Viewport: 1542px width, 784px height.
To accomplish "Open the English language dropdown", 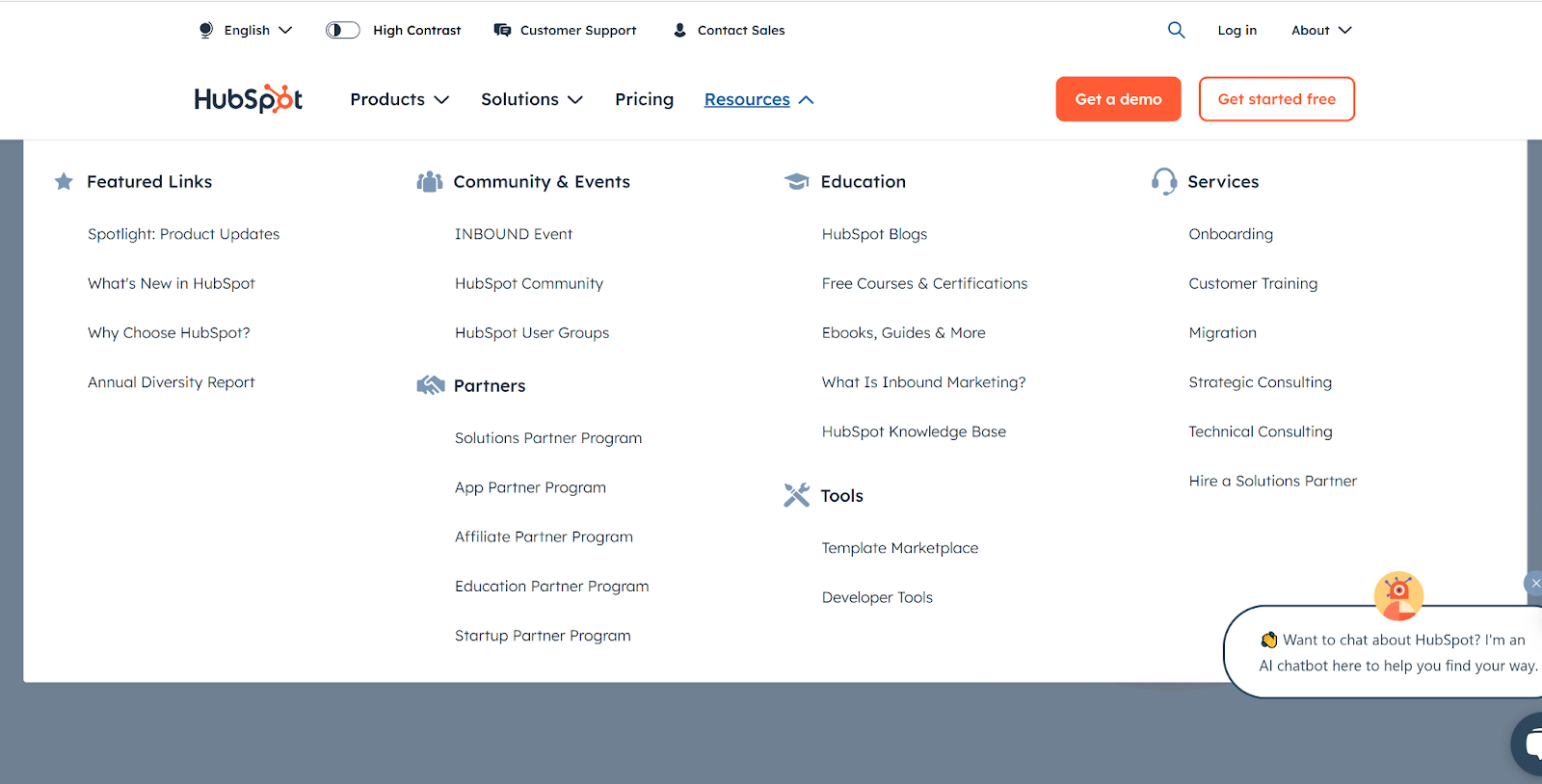I will click(x=257, y=30).
